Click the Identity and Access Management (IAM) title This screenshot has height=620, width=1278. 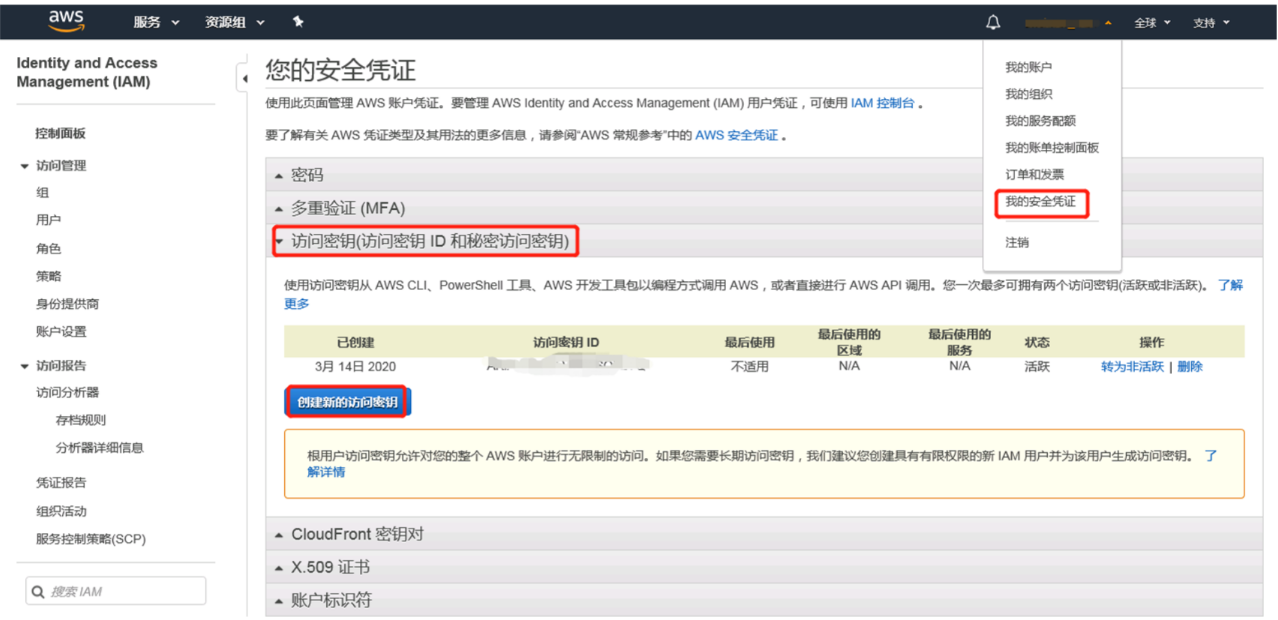pos(87,72)
